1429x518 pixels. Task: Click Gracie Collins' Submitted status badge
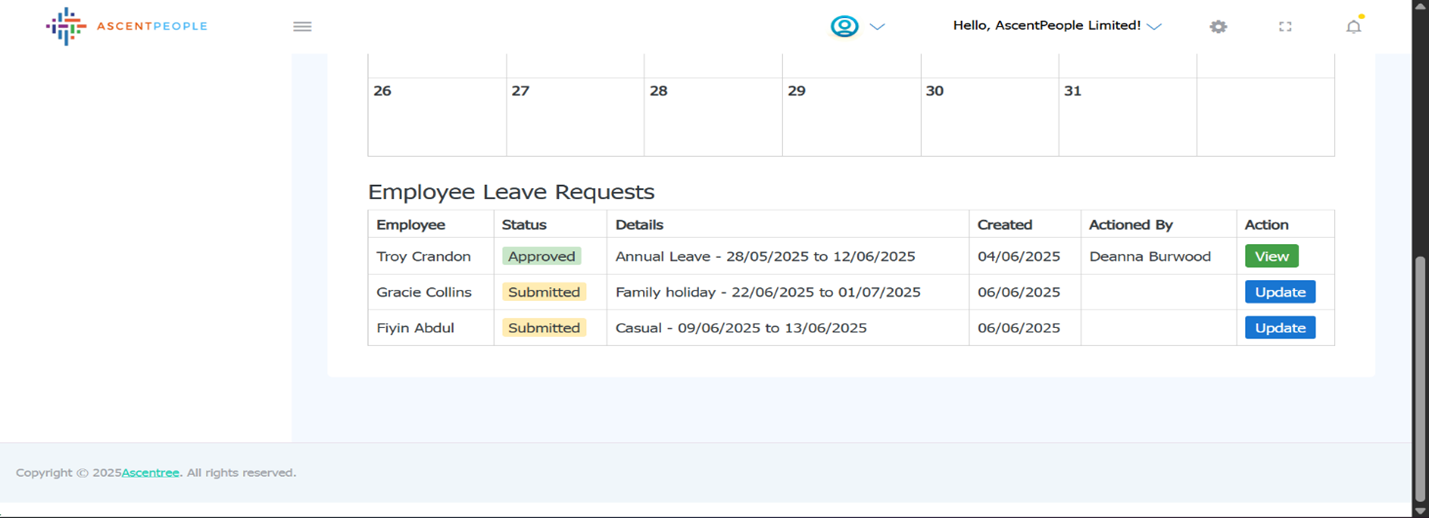[x=544, y=292]
